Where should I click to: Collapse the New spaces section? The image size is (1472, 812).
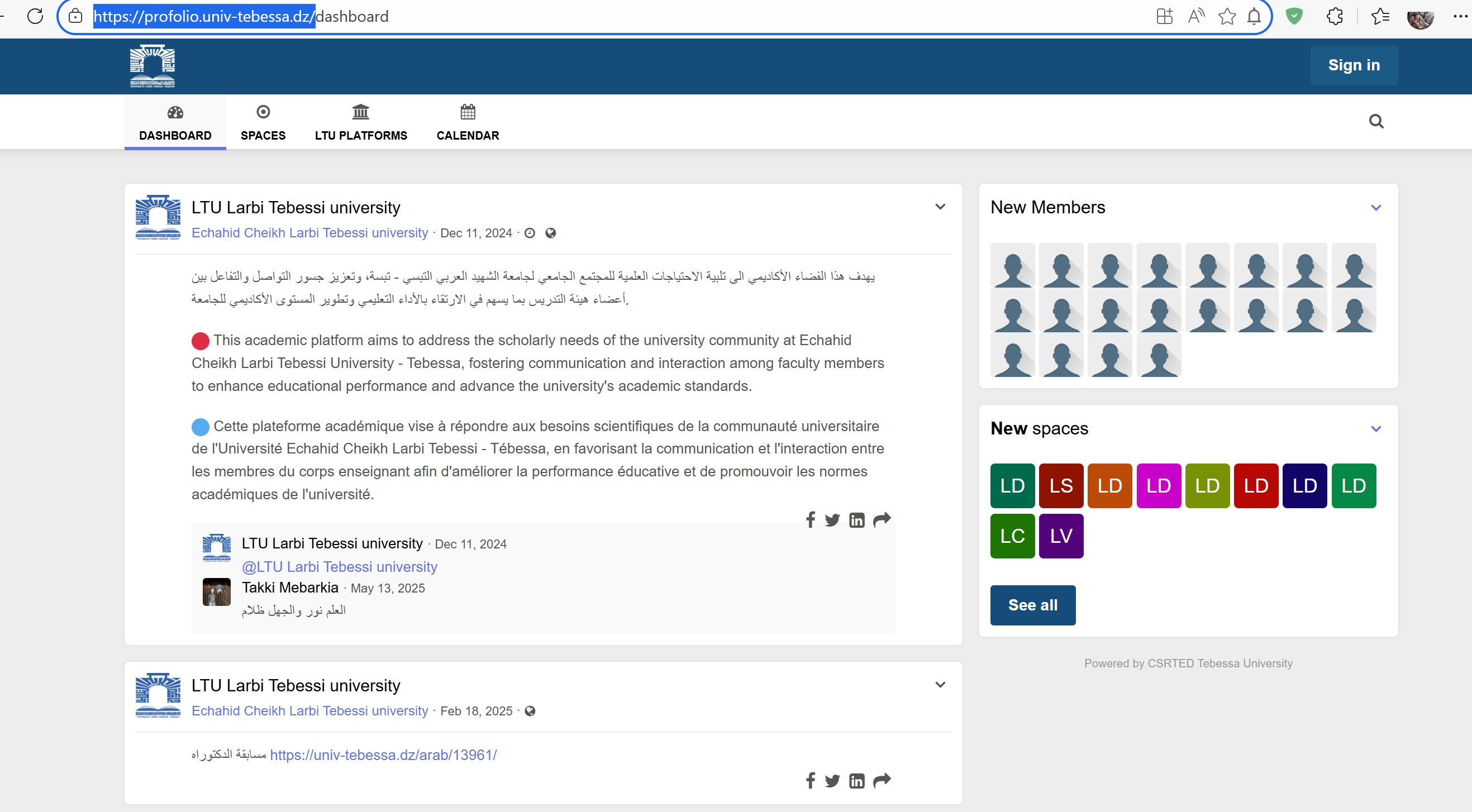(1375, 428)
